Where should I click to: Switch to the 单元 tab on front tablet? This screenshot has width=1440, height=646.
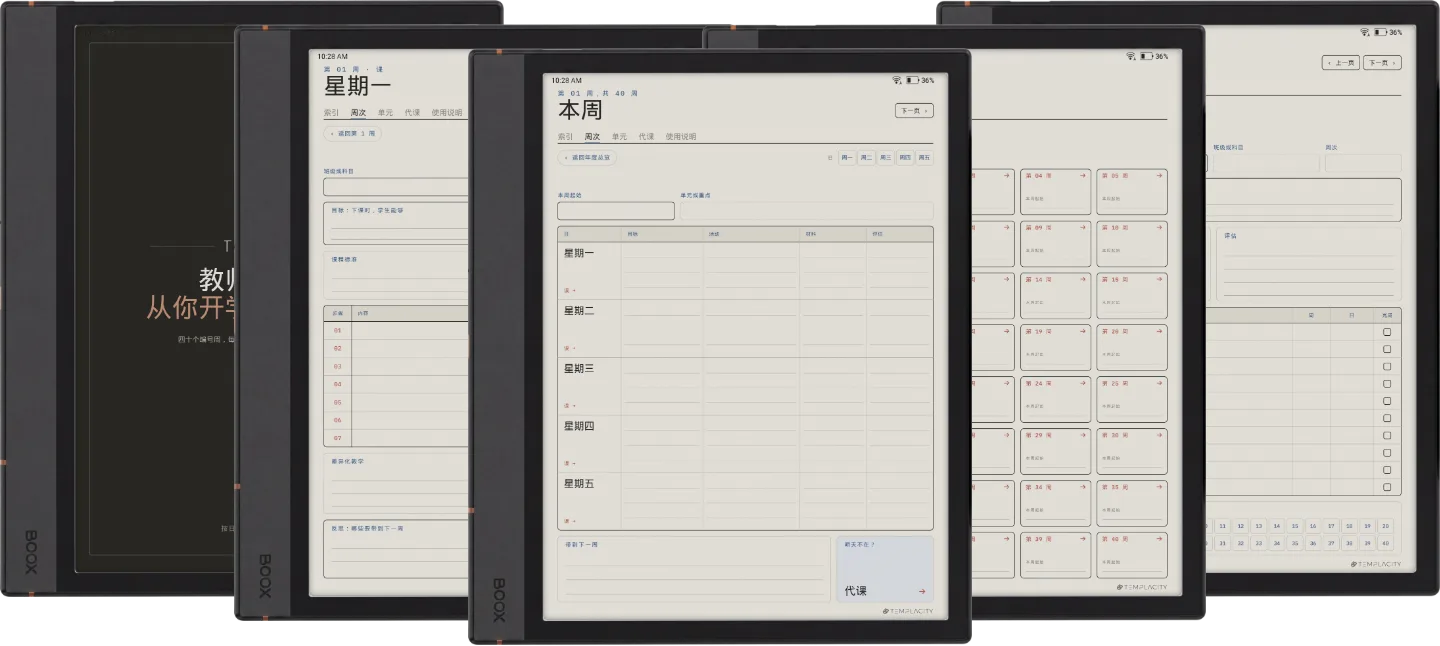tap(619, 136)
